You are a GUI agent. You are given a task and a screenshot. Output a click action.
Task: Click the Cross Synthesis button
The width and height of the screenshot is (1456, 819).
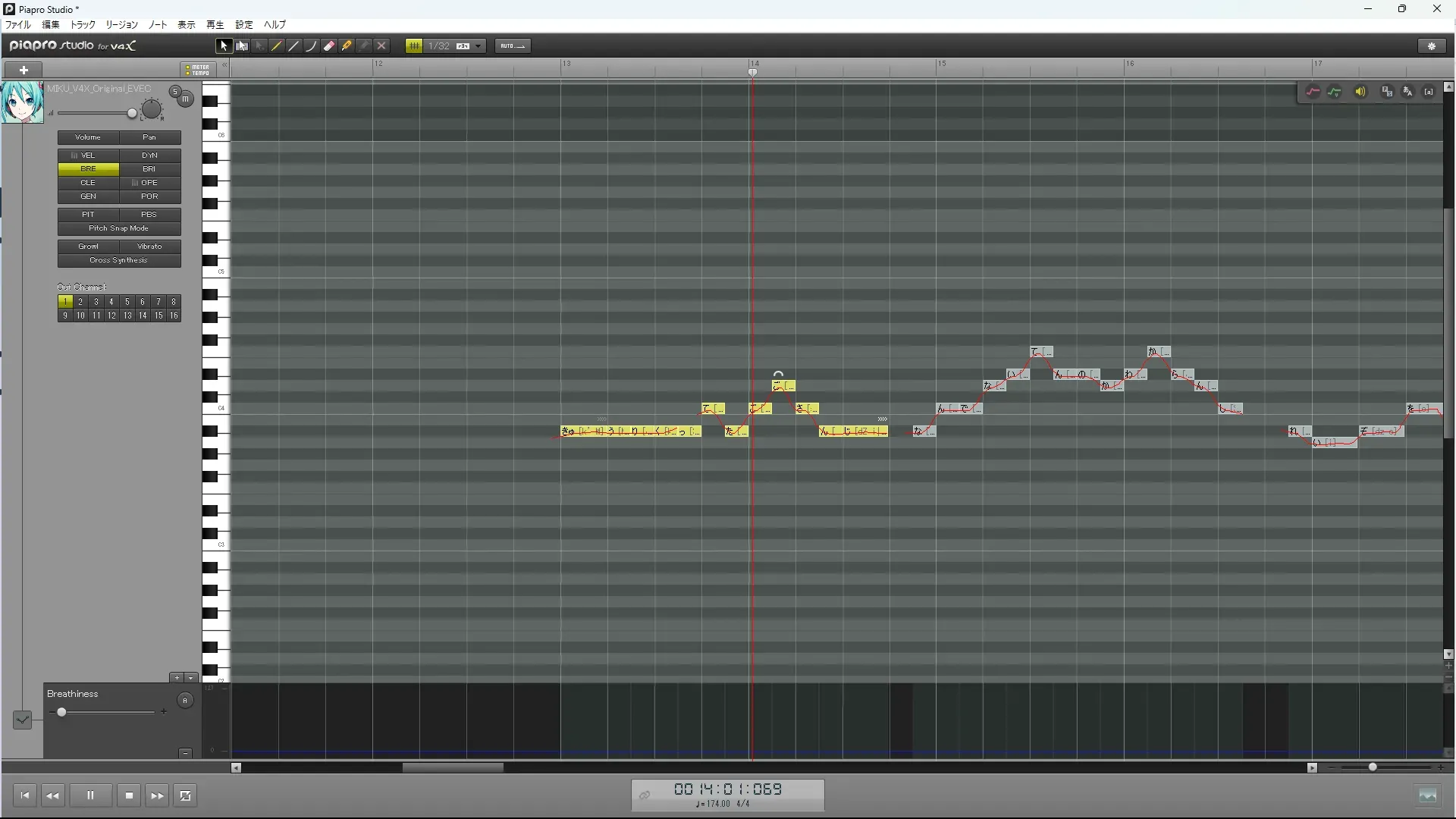point(119,260)
